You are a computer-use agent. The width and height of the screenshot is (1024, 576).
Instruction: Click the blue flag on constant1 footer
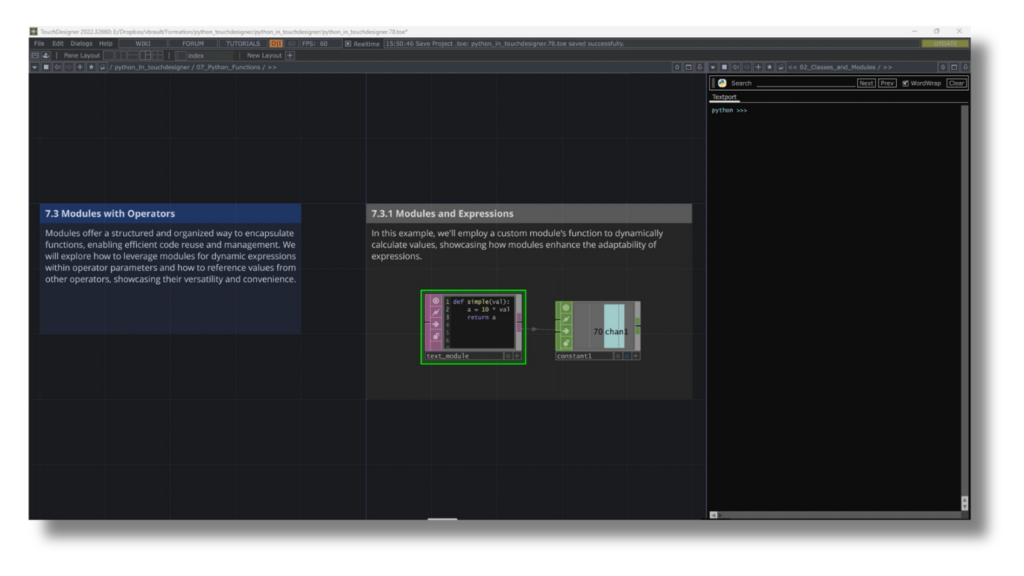click(x=626, y=356)
